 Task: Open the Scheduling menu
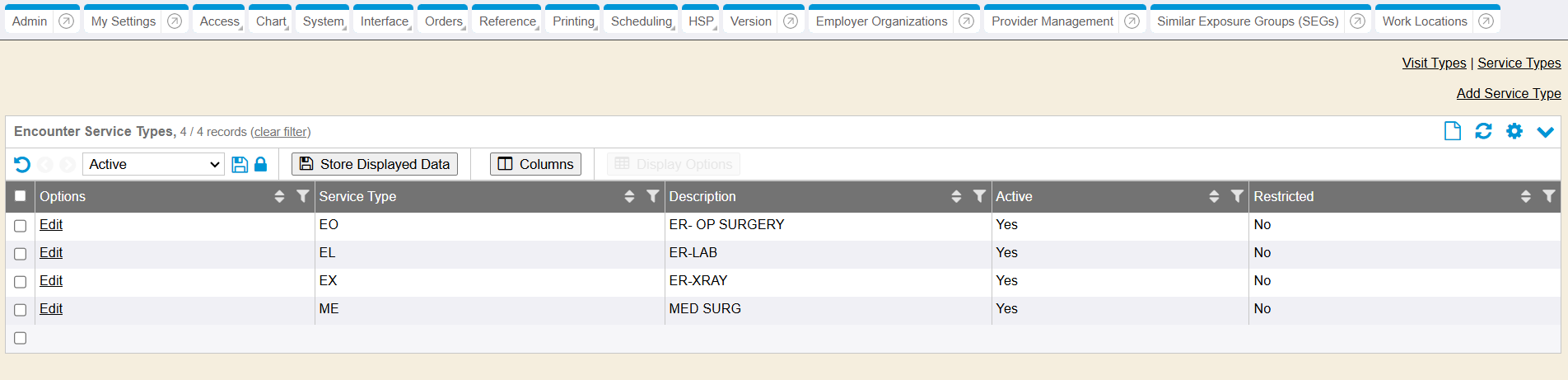pyautogui.click(x=642, y=21)
